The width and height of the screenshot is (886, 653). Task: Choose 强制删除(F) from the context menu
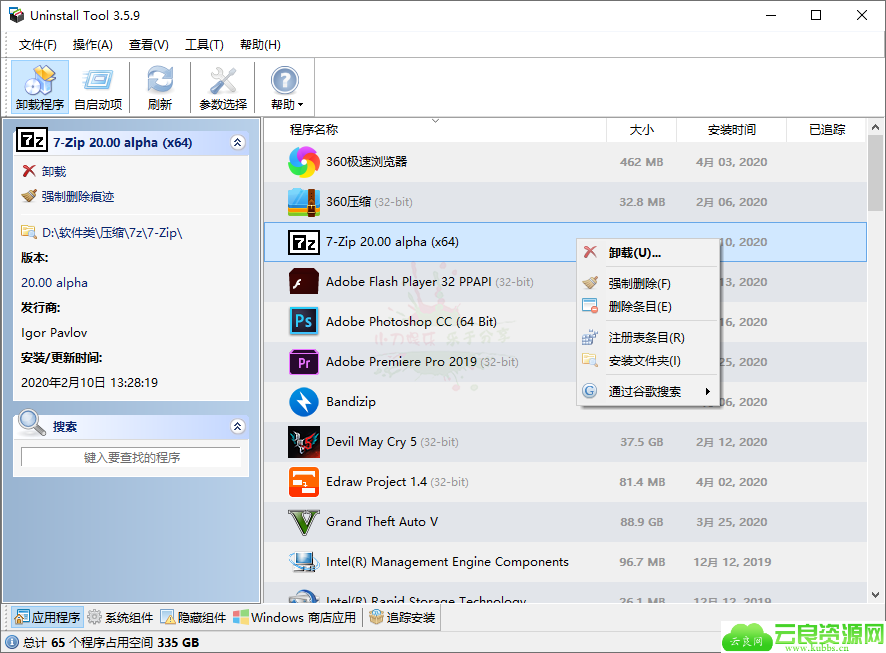click(x=648, y=283)
